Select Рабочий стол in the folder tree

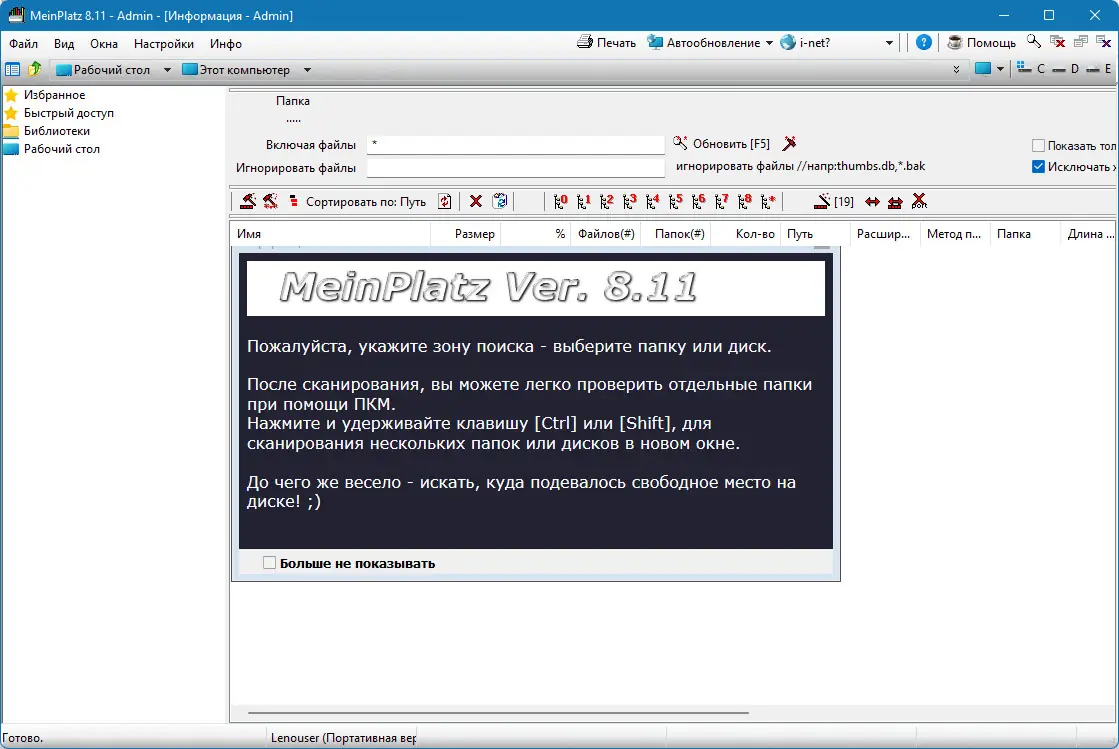click(61, 149)
